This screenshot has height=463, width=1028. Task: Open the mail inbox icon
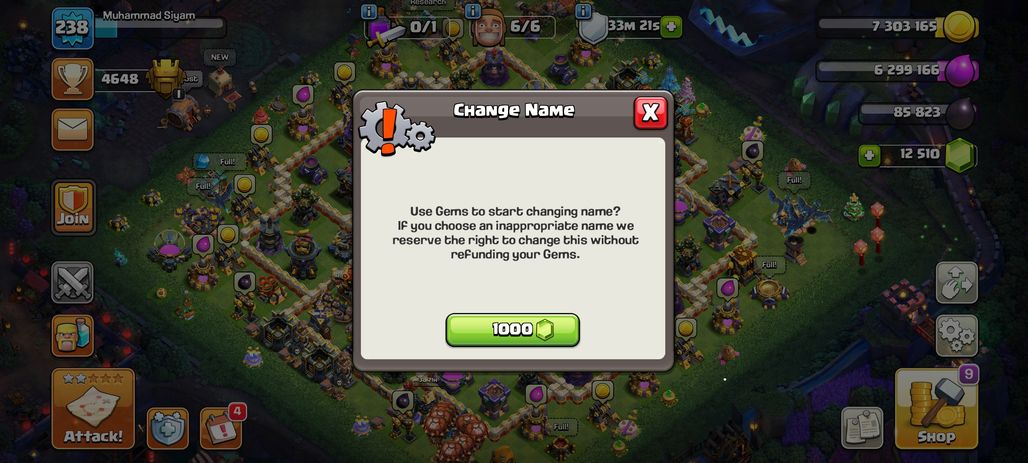(x=72, y=129)
